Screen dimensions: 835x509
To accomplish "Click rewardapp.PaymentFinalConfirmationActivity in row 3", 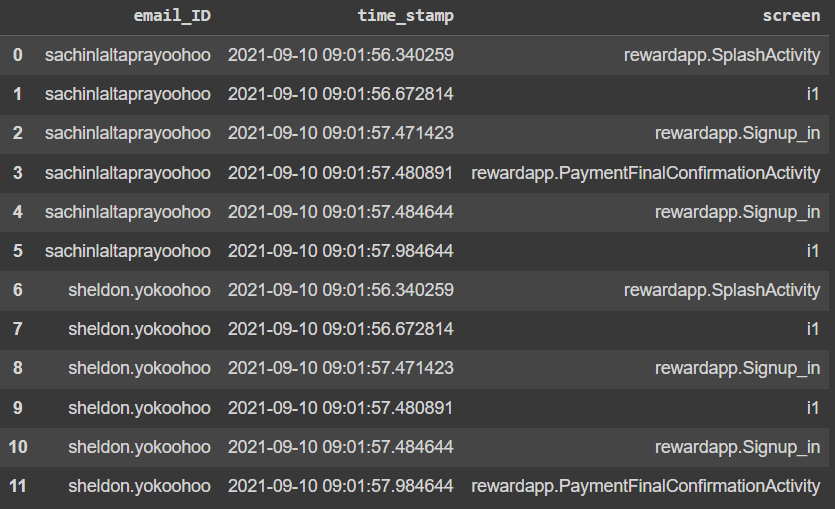I will 646,174.
